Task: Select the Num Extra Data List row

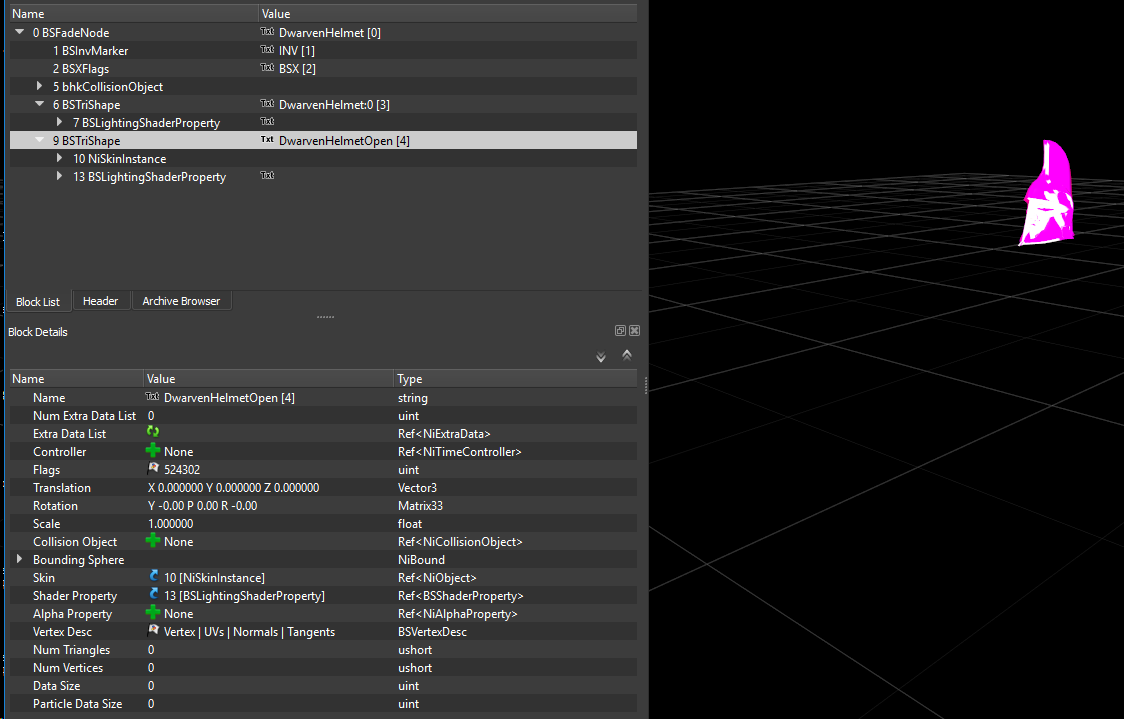Action: coord(323,416)
